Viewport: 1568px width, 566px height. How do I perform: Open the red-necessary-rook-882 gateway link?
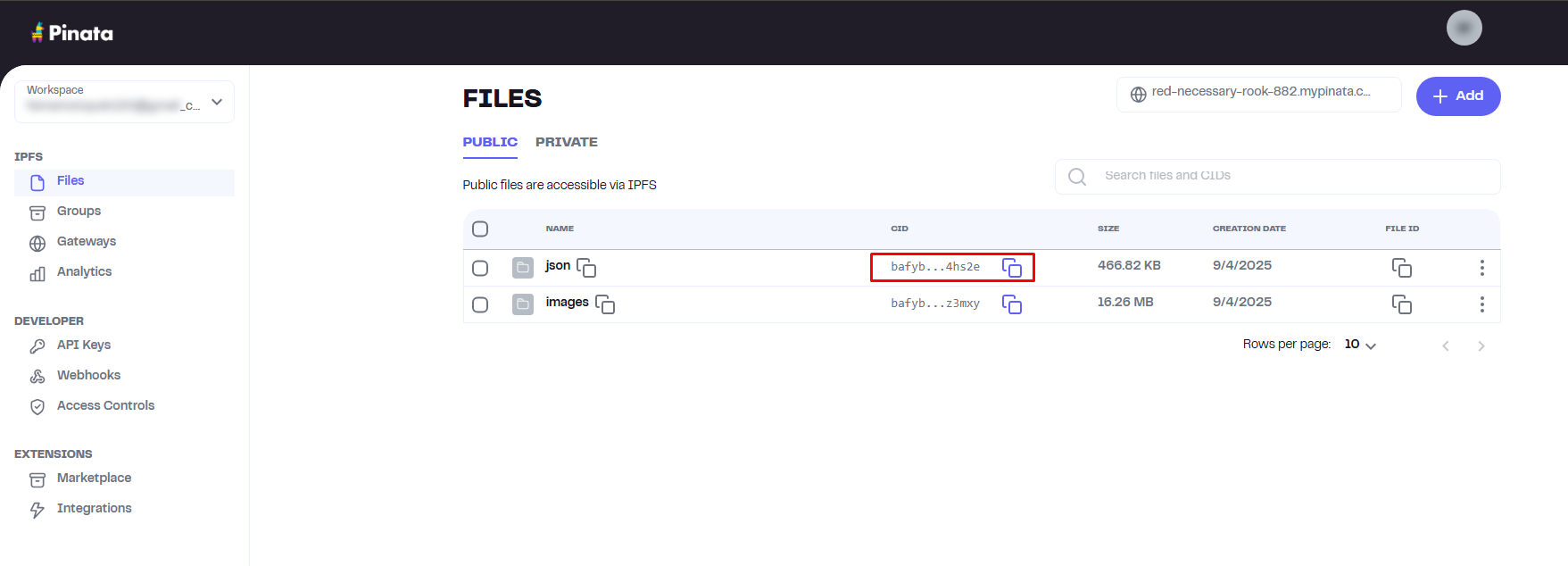[1258, 93]
